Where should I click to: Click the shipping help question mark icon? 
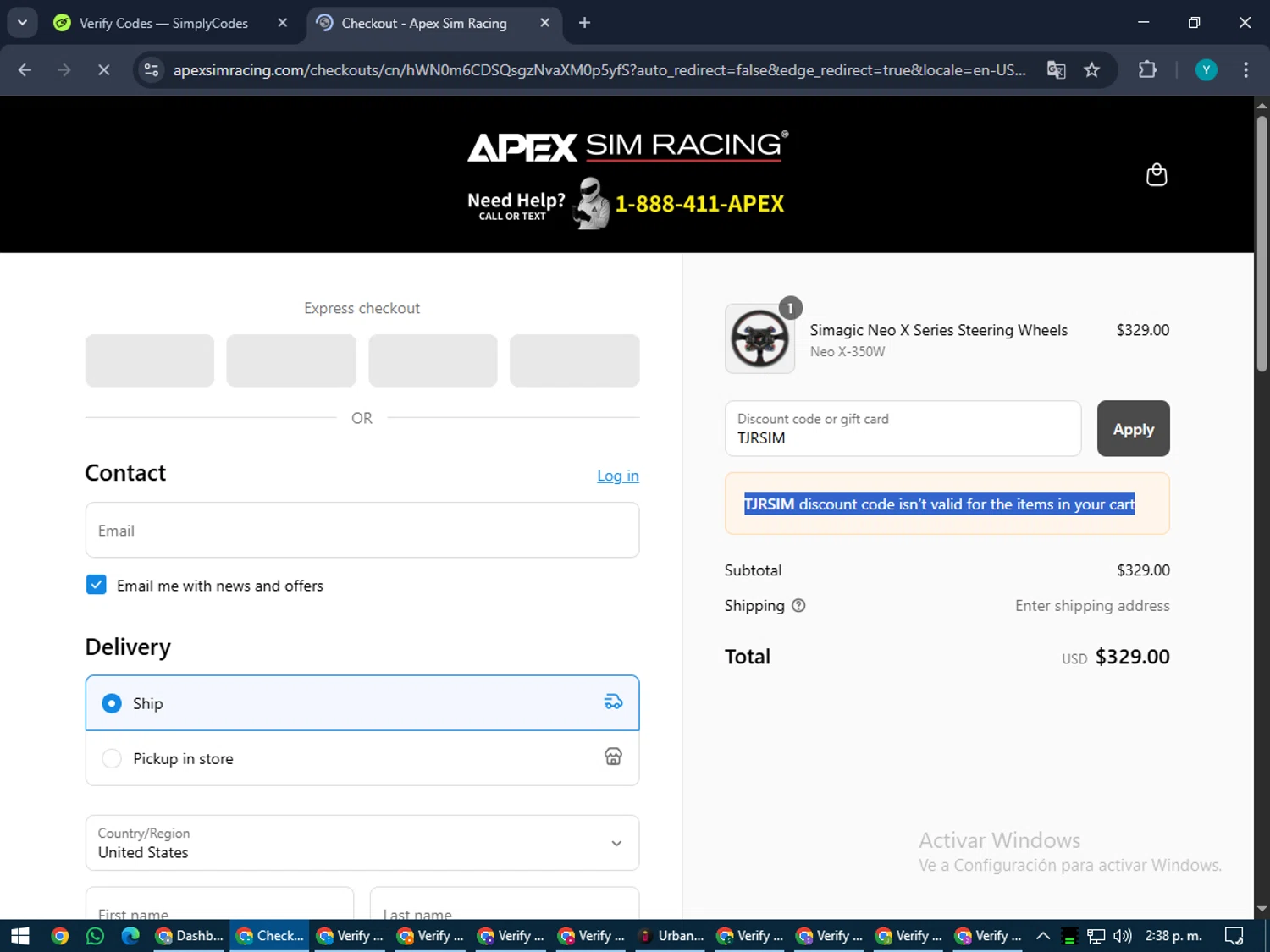pos(798,606)
